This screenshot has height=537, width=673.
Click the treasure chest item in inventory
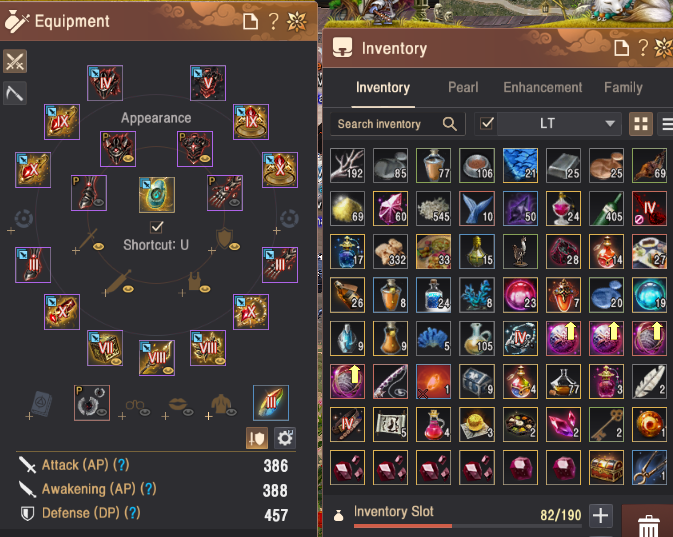point(606,467)
